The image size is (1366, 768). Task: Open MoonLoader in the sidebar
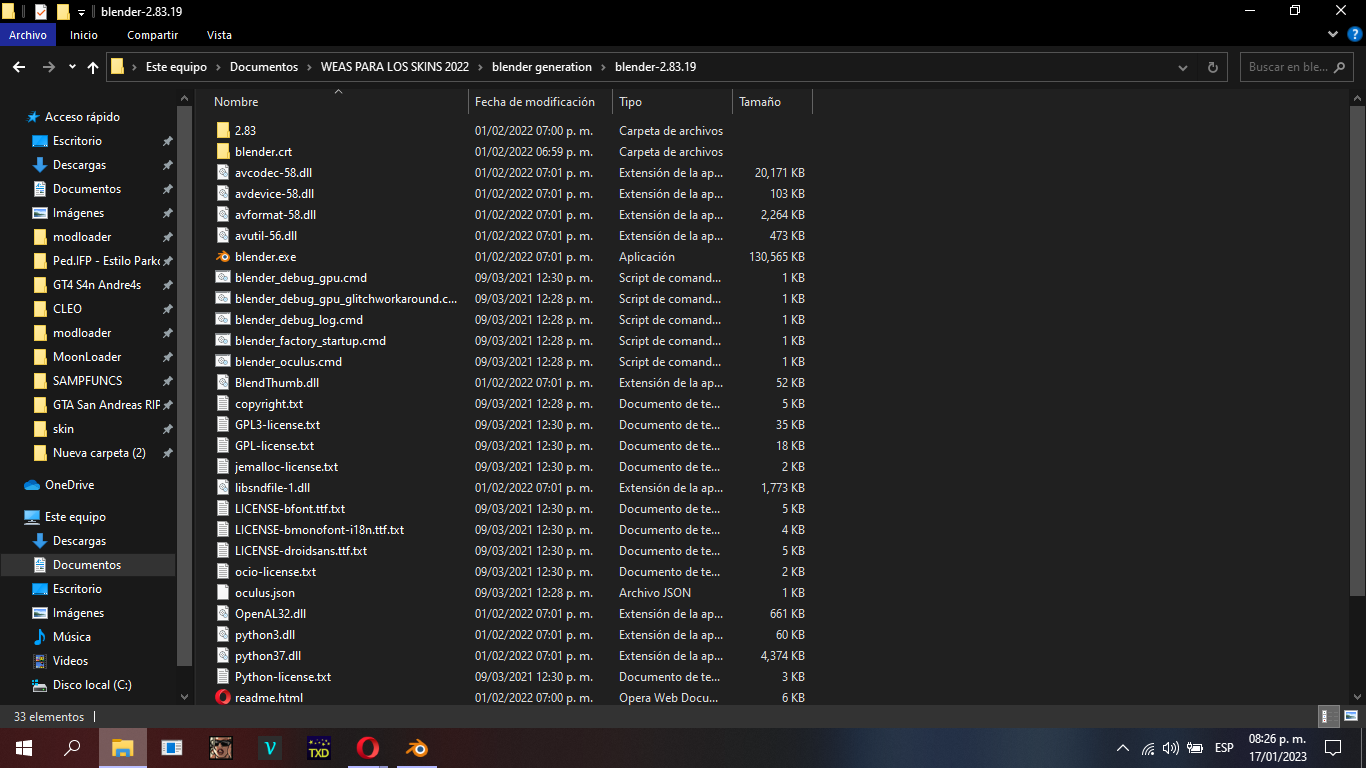point(87,357)
